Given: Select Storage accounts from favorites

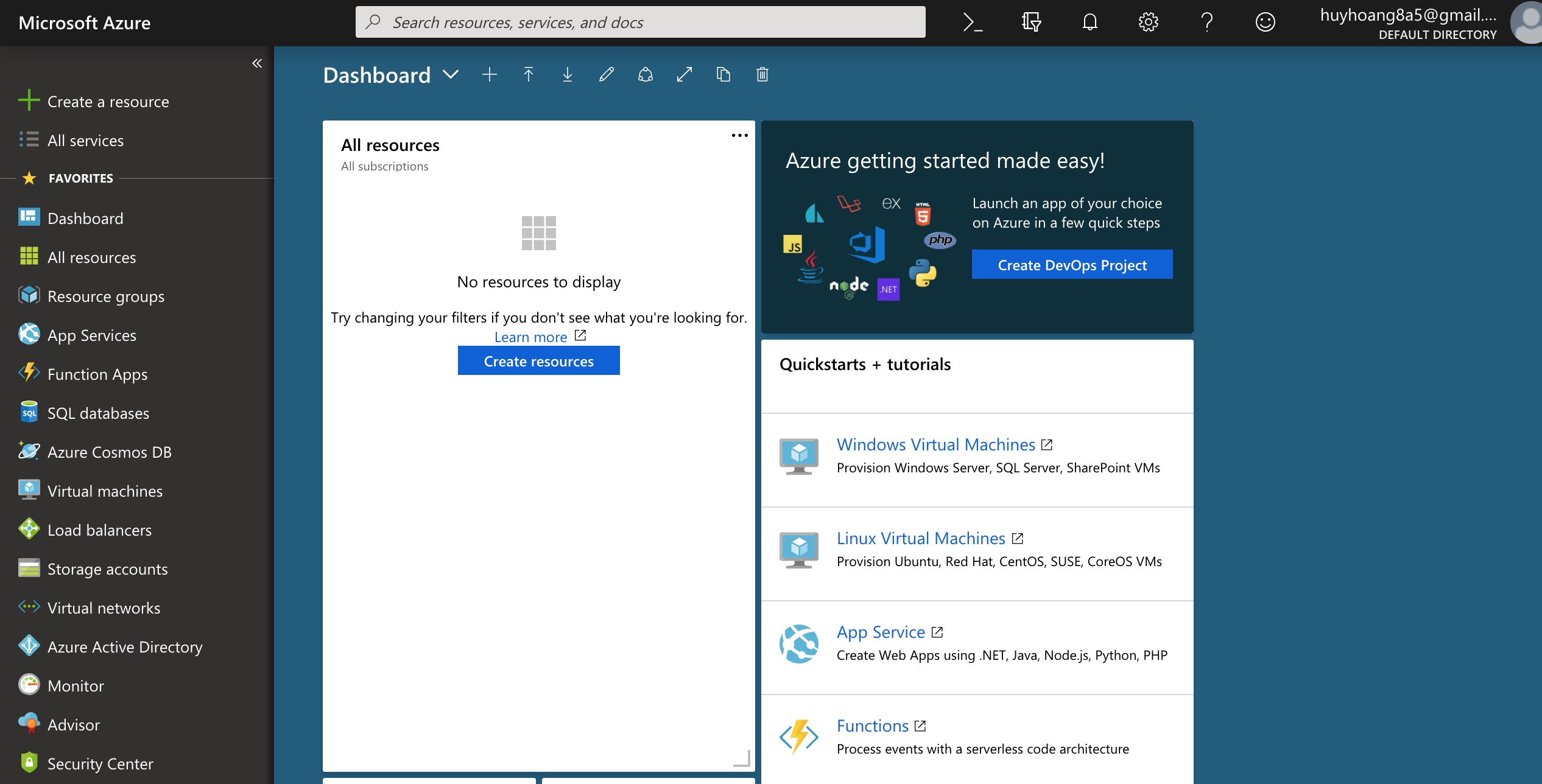Looking at the screenshot, I should click(x=107, y=569).
